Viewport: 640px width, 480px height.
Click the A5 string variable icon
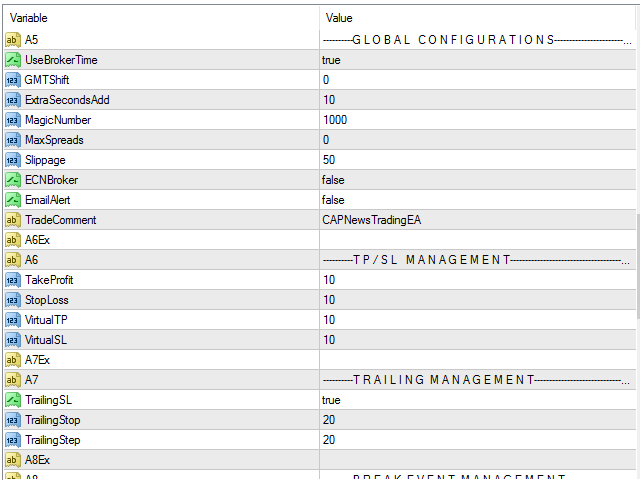click(13, 40)
